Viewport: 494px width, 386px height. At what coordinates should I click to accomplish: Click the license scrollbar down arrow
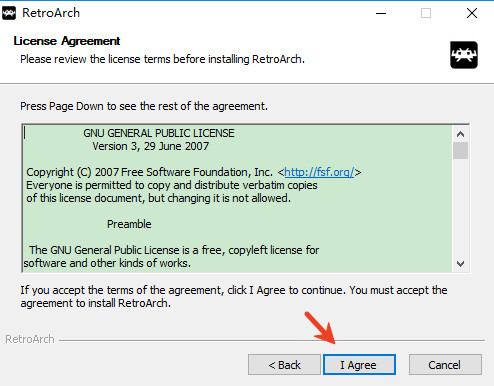(x=460, y=264)
